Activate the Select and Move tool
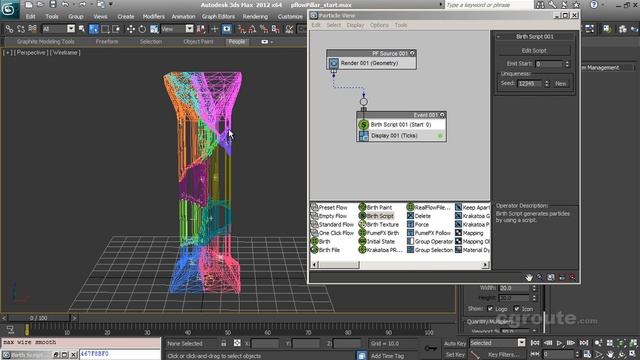Screen dimensions: 640x360 coord(131,29)
